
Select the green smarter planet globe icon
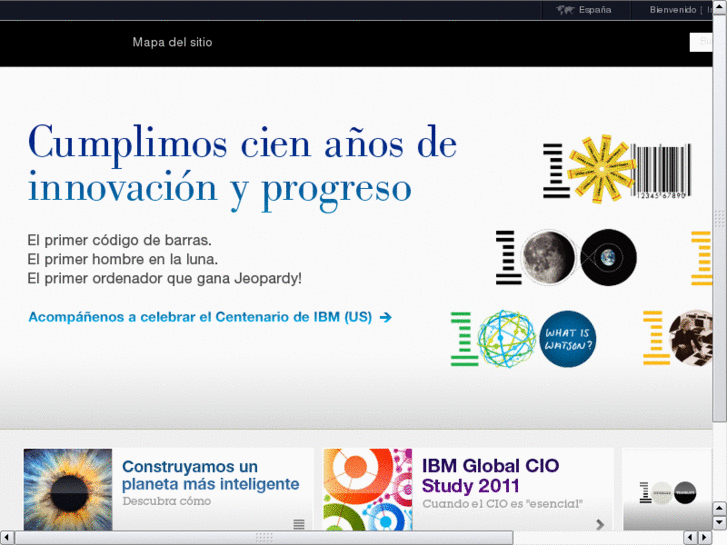click(506, 339)
